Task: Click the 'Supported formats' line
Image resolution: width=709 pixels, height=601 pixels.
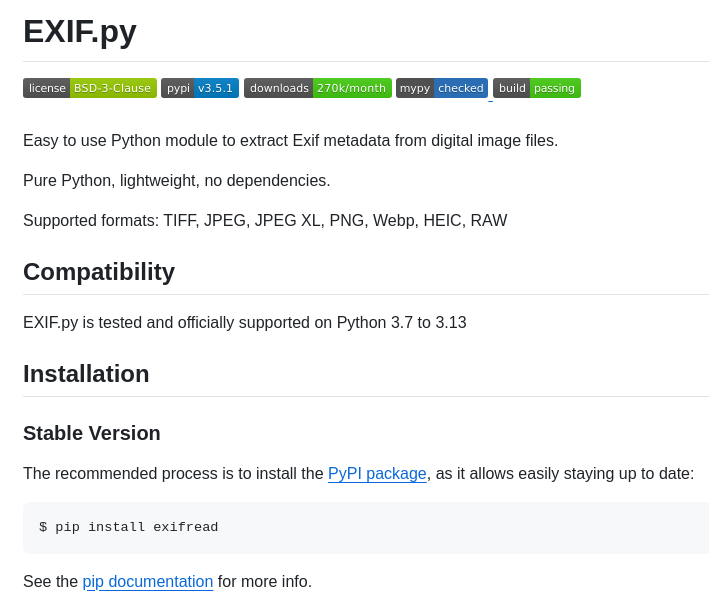Action: tap(265, 221)
